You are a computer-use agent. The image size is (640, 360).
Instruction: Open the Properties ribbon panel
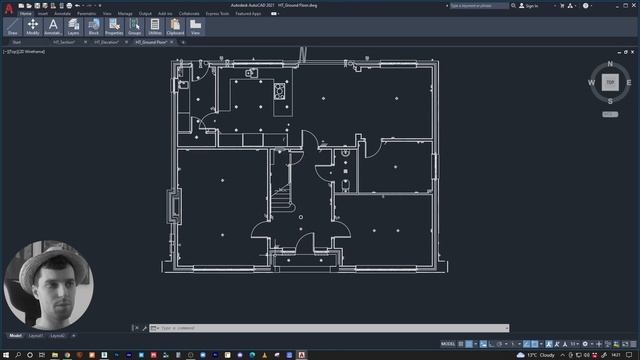[x=114, y=27]
